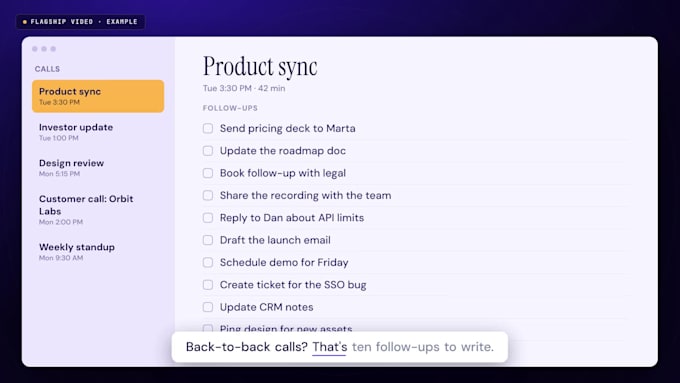Tick 'Book follow-up with legal' checkbox

(208, 173)
